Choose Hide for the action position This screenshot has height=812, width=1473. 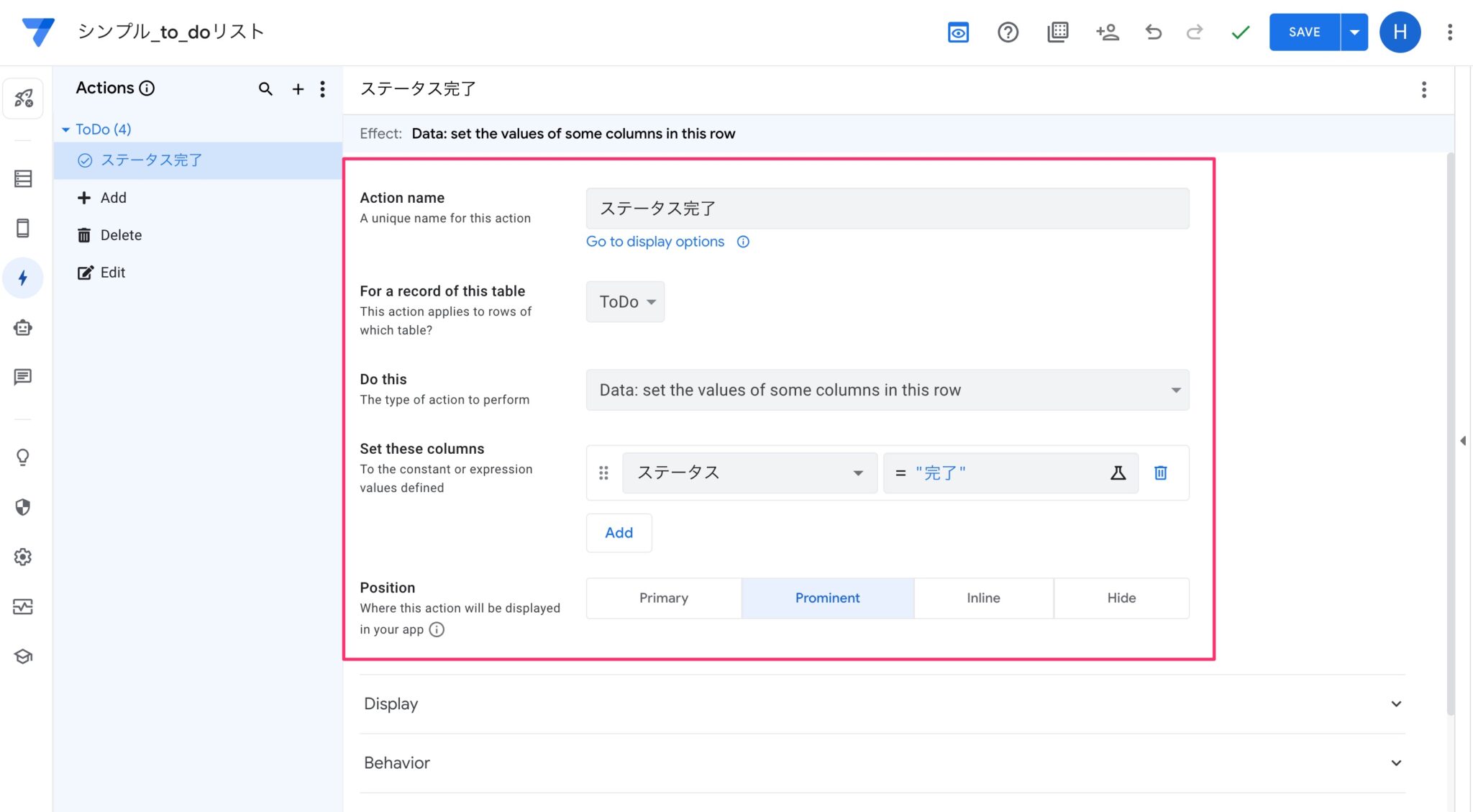pos(1121,598)
